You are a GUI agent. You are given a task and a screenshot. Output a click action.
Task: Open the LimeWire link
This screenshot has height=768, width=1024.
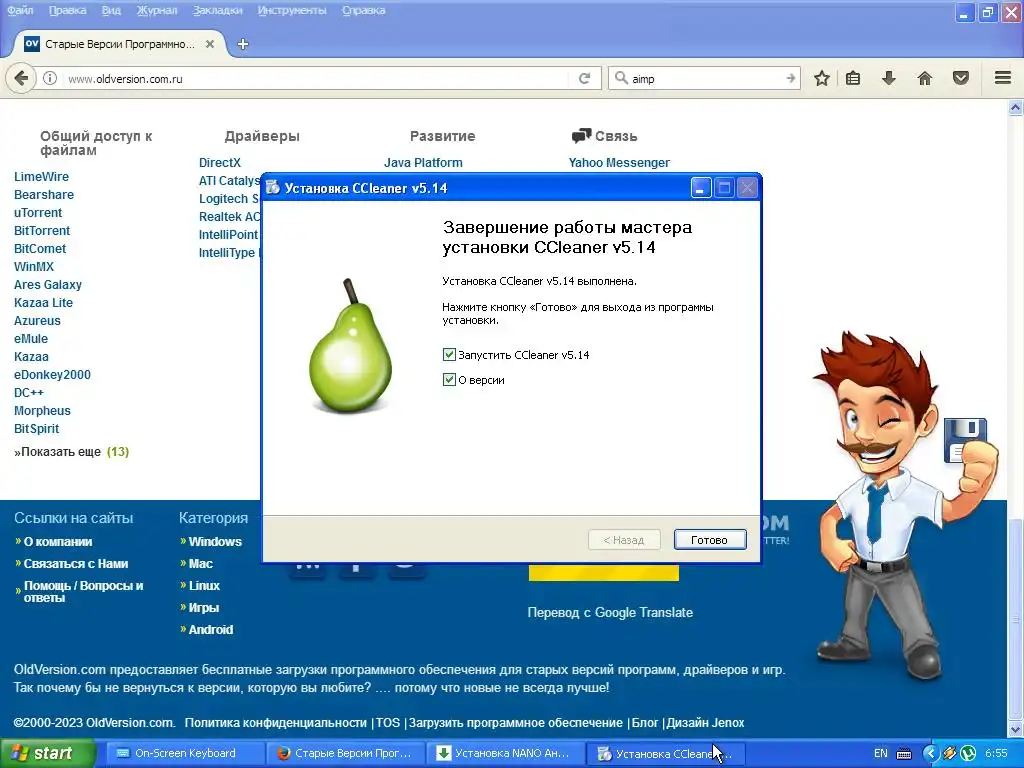[x=41, y=177]
